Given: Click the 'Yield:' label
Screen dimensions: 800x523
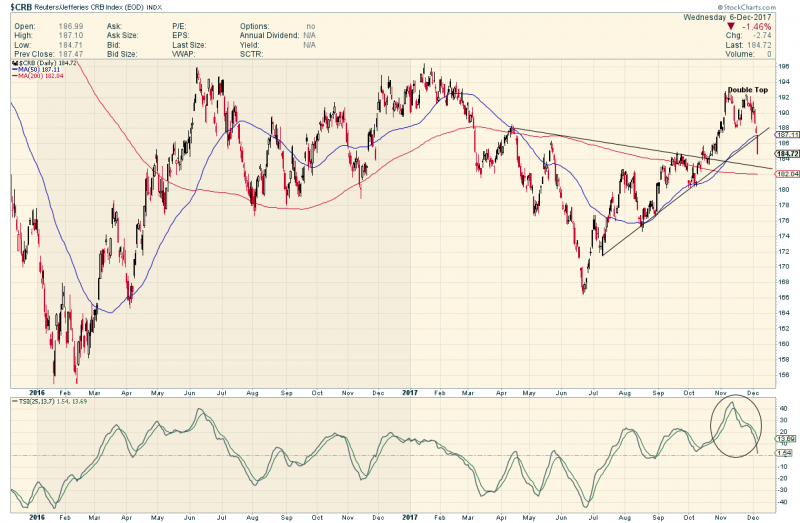Looking at the screenshot, I should pyautogui.click(x=249, y=45).
